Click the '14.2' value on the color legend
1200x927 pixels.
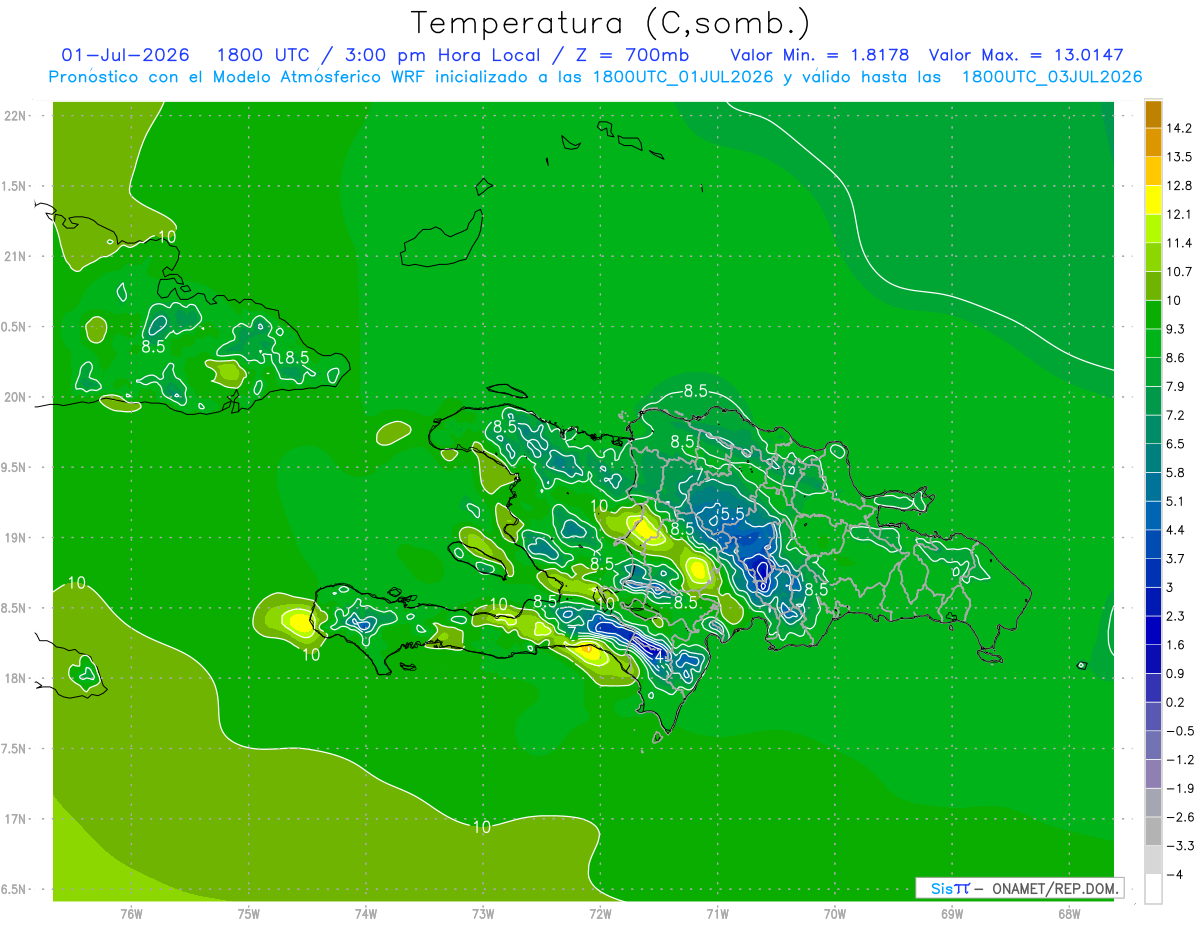point(1179,128)
